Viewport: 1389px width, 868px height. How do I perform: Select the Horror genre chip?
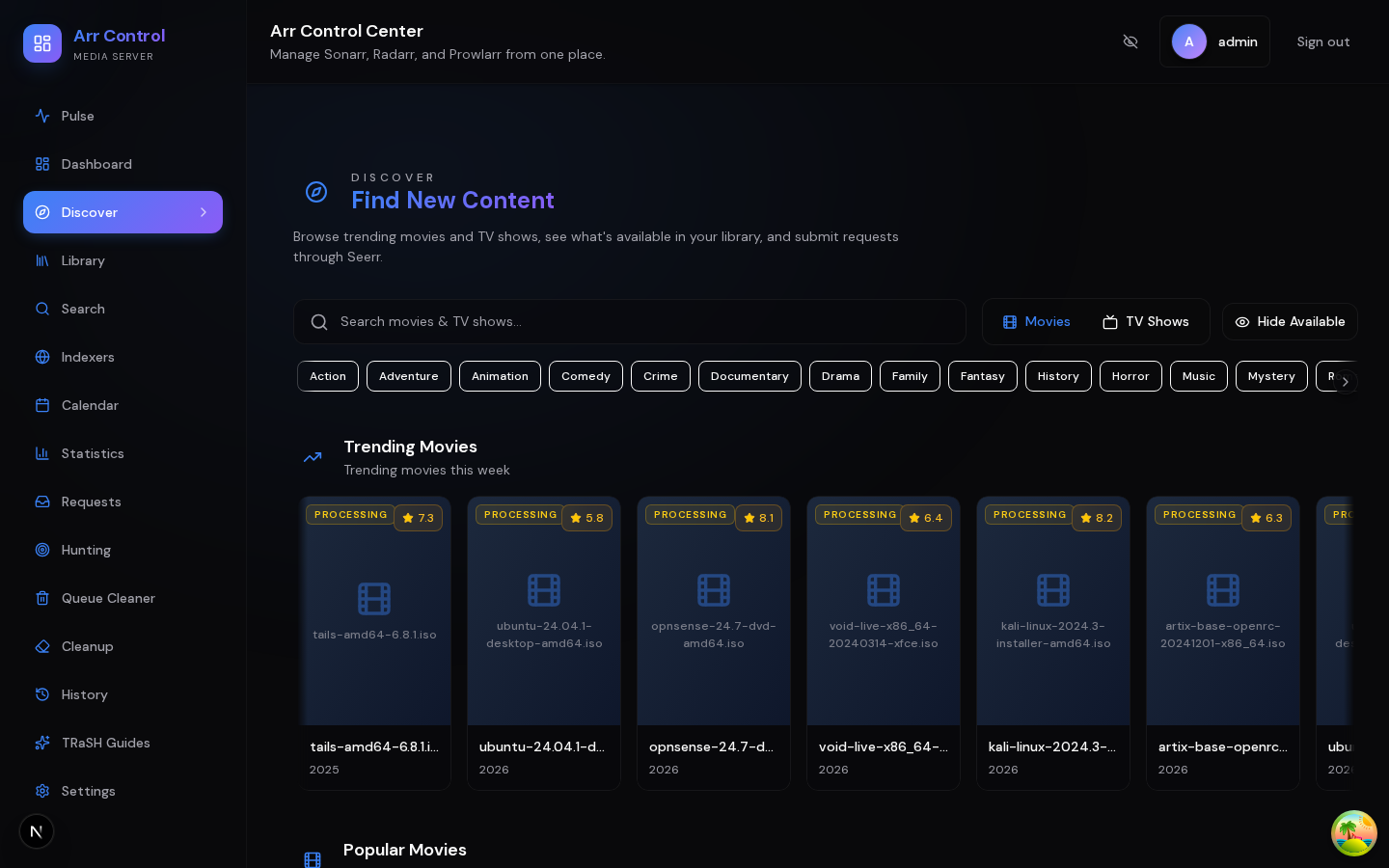(x=1130, y=376)
